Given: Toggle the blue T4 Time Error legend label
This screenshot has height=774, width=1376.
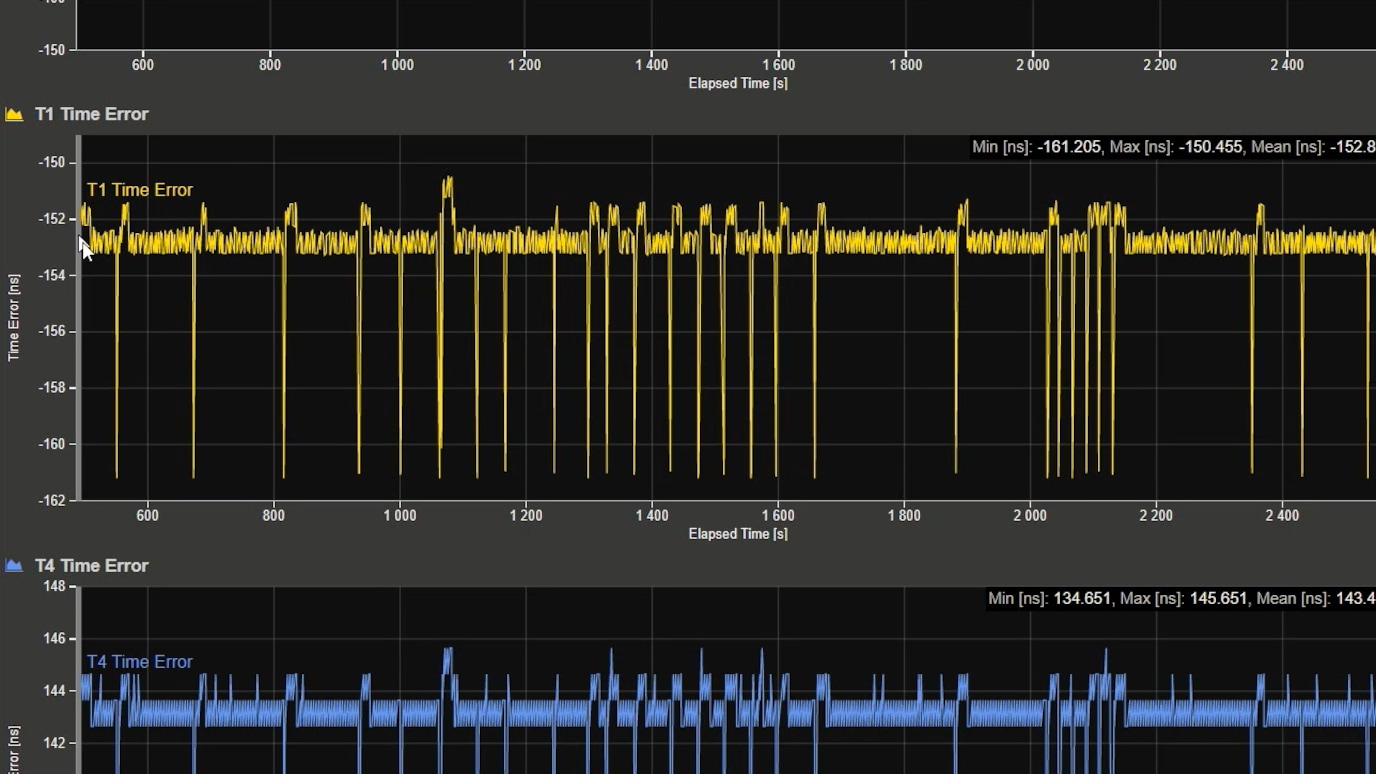Looking at the screenshot, I should [139, 662].
